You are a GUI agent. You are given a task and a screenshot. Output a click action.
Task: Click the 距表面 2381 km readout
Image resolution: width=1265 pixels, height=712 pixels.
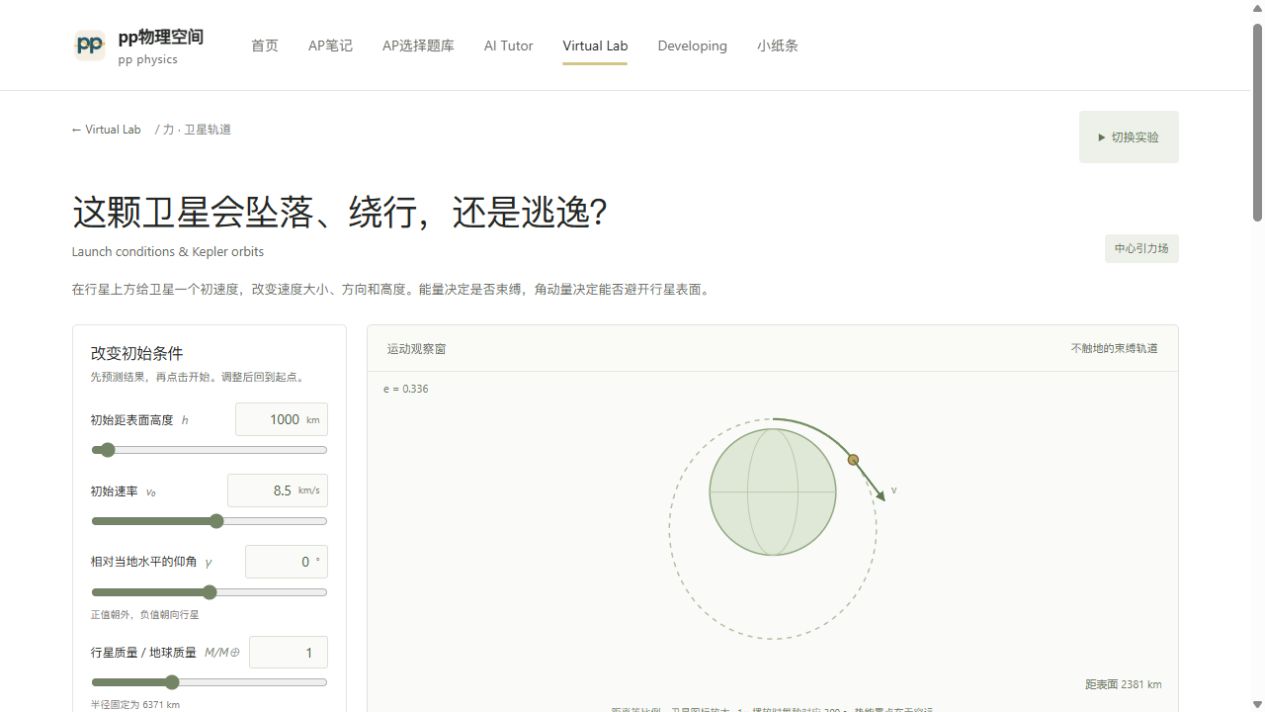click(x=1123, y=685)
